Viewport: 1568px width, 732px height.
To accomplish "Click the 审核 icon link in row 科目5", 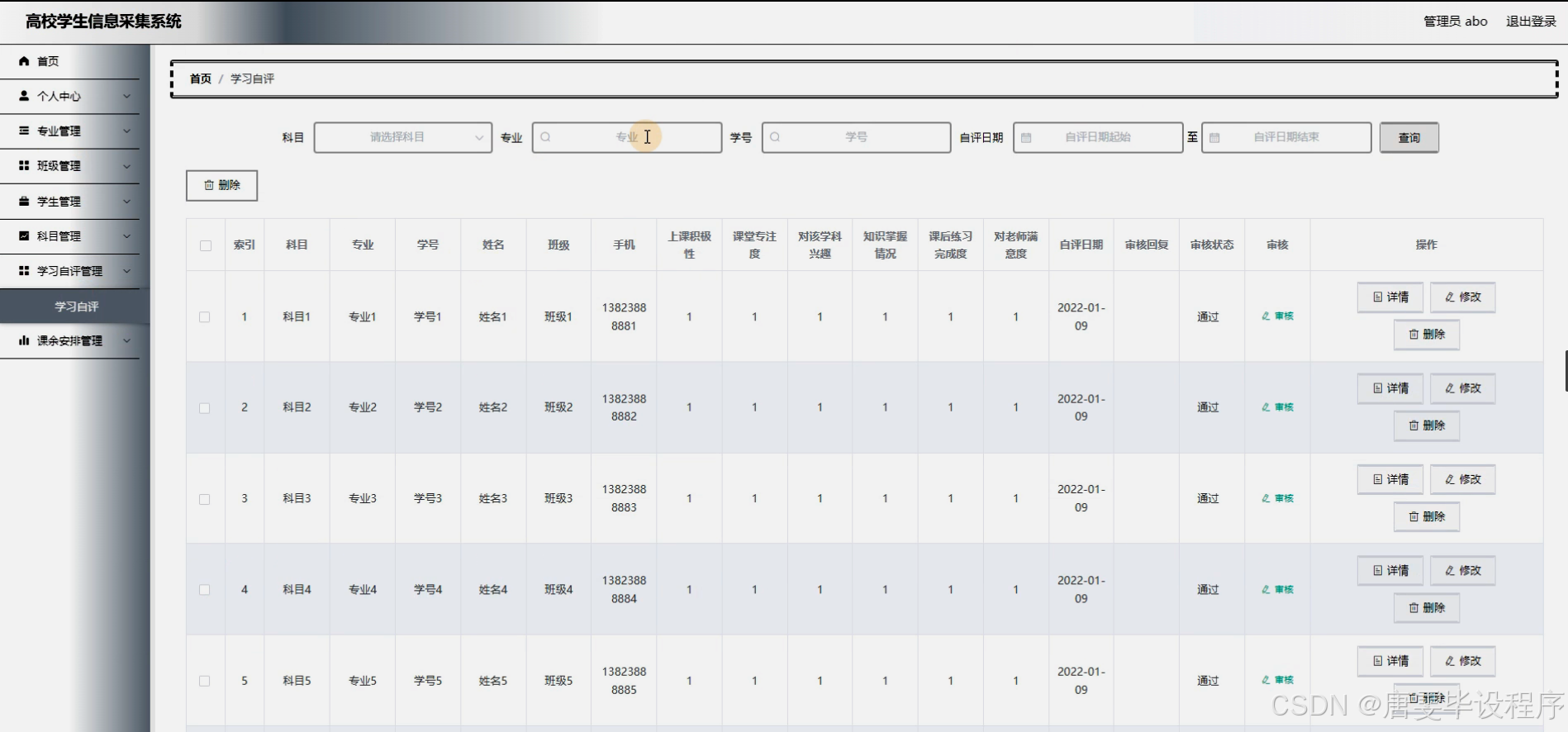I will (1277, 680).
